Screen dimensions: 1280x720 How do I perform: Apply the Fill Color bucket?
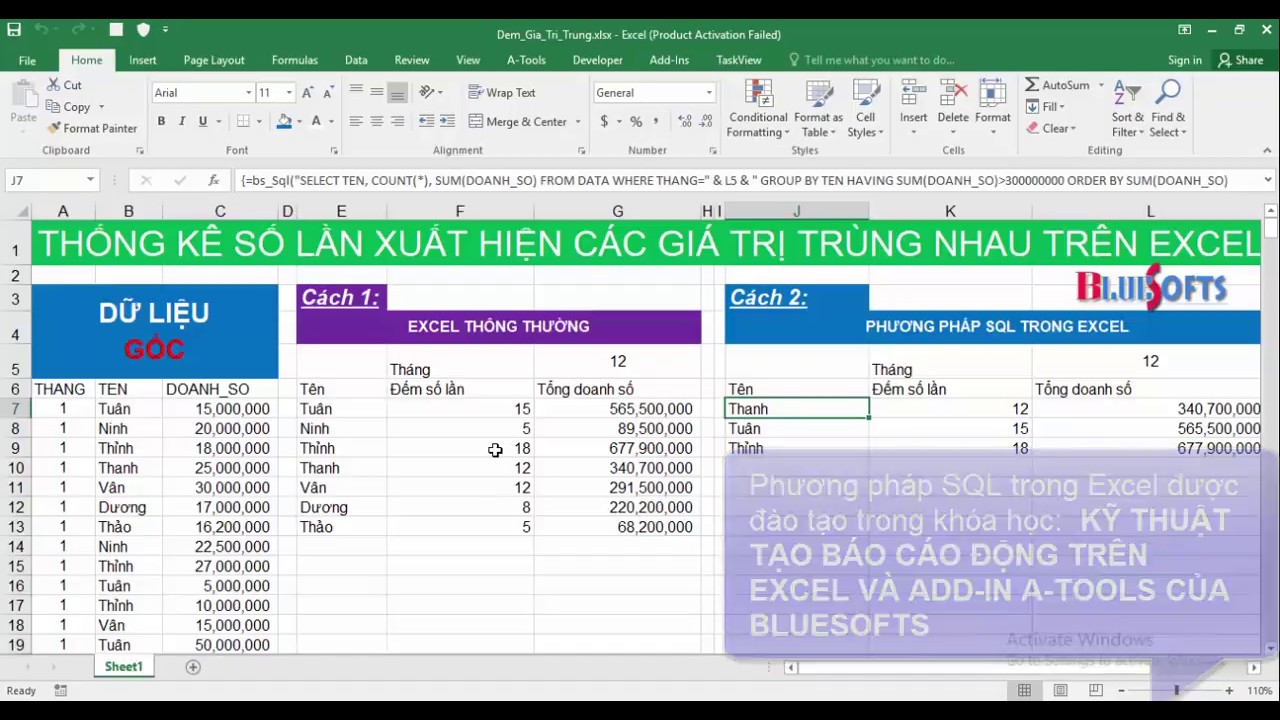284,122
